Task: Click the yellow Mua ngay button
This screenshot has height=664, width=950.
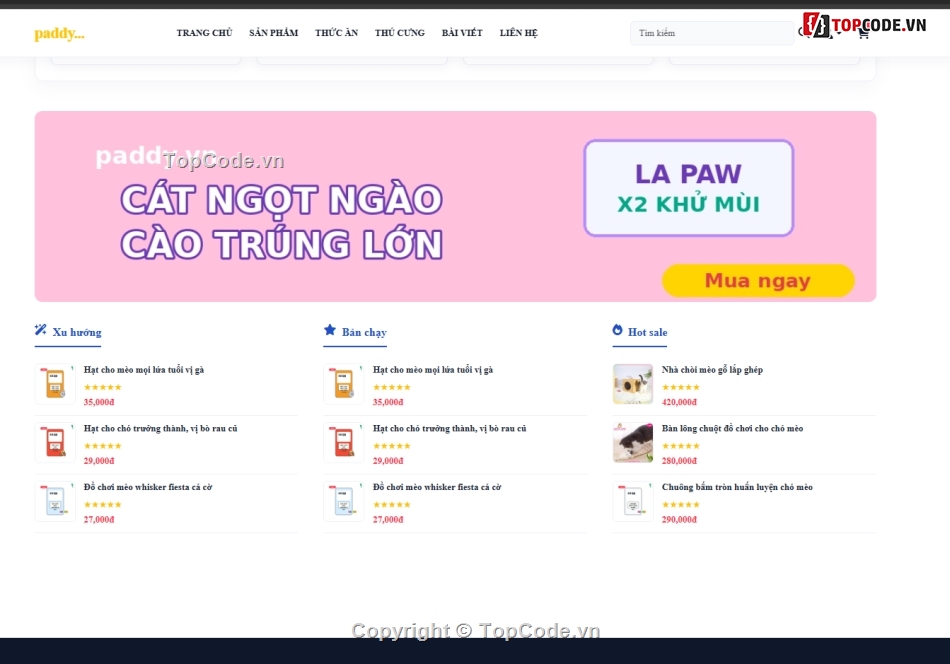Action: 758,281
